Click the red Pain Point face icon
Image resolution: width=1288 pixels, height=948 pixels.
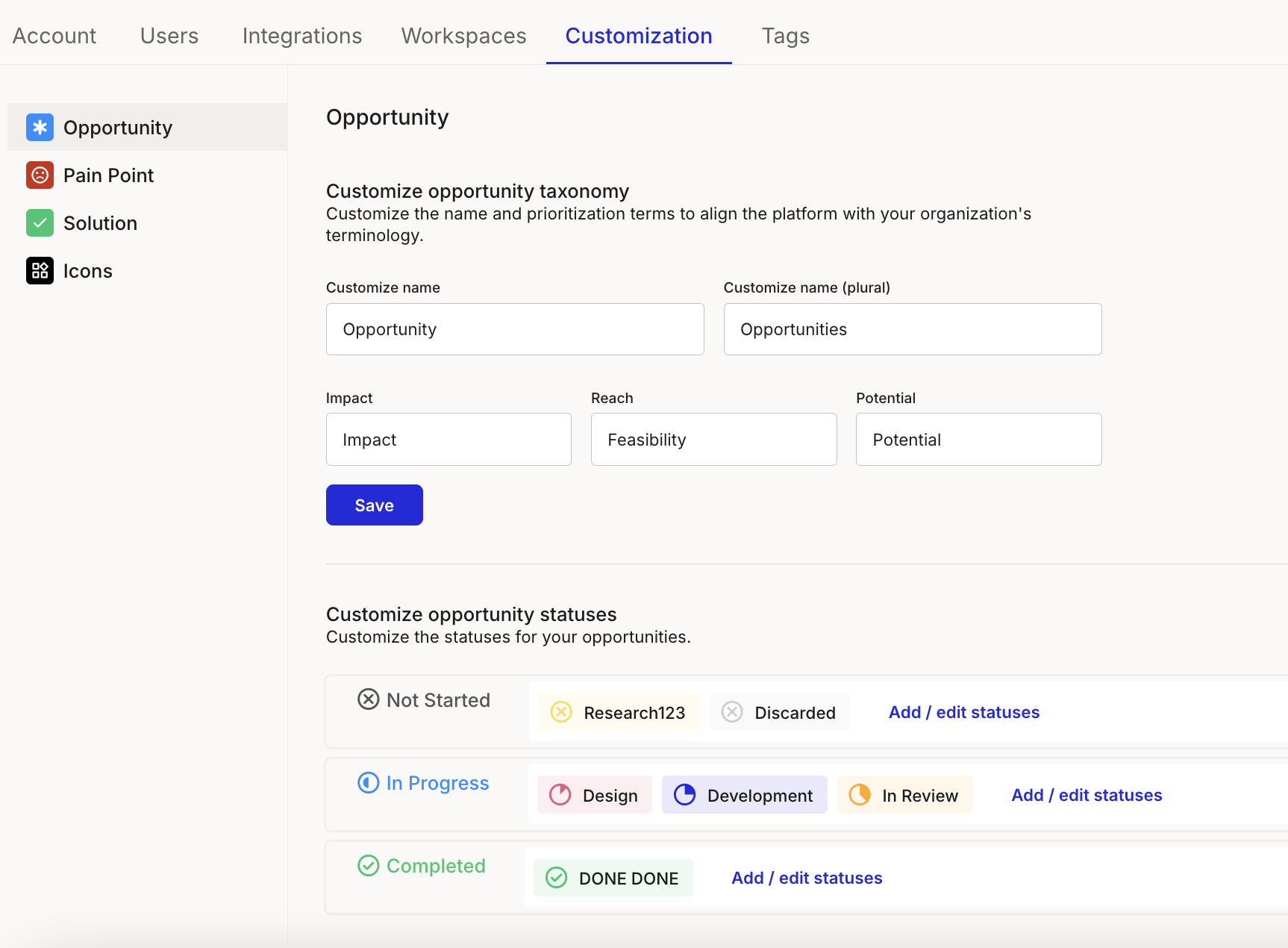point(40,175)
